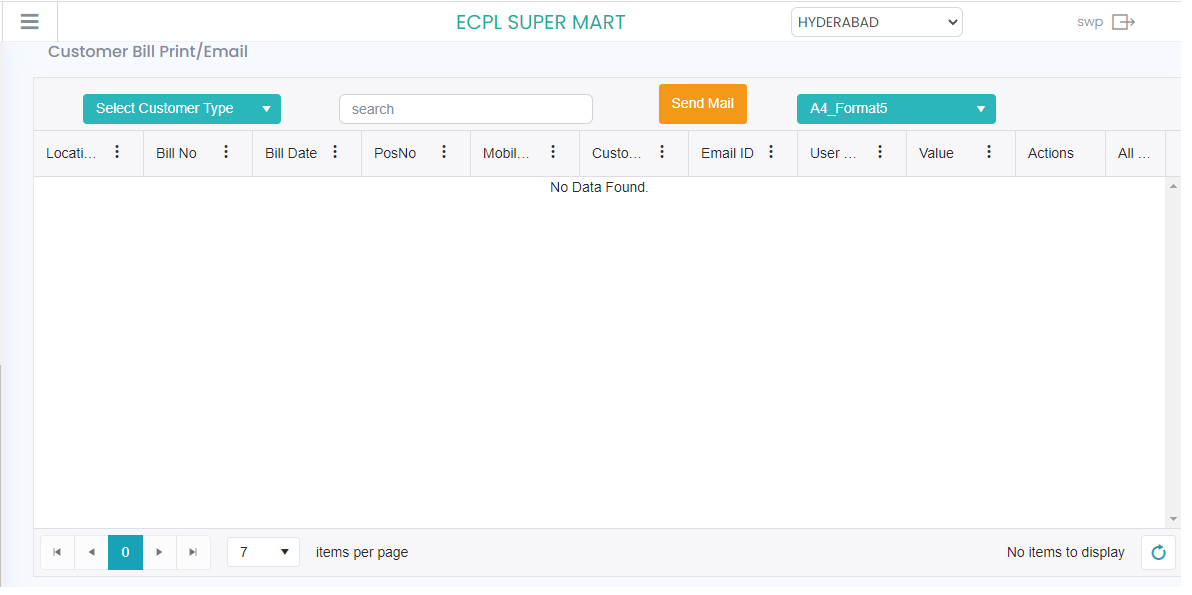Click into the search input field

pos(465,109)
